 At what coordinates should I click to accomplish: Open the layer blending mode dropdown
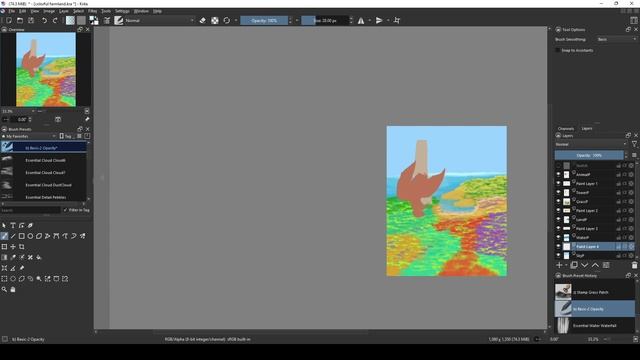(591, 144)
